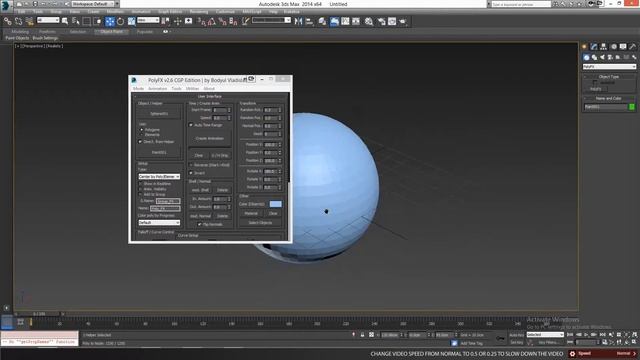Click the green object color swatch
Viewport: 640px width, 360px height.
[x=632, y=107]
